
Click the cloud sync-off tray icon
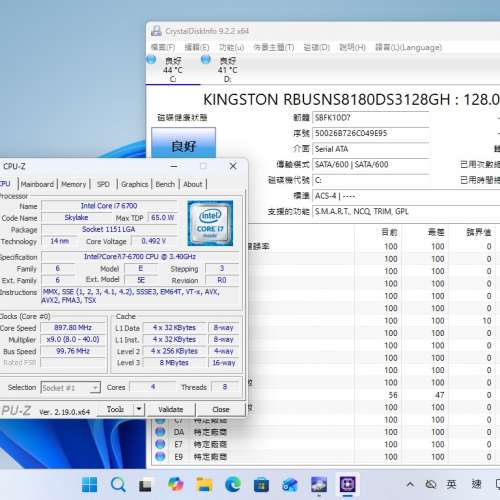click(431, 484)
